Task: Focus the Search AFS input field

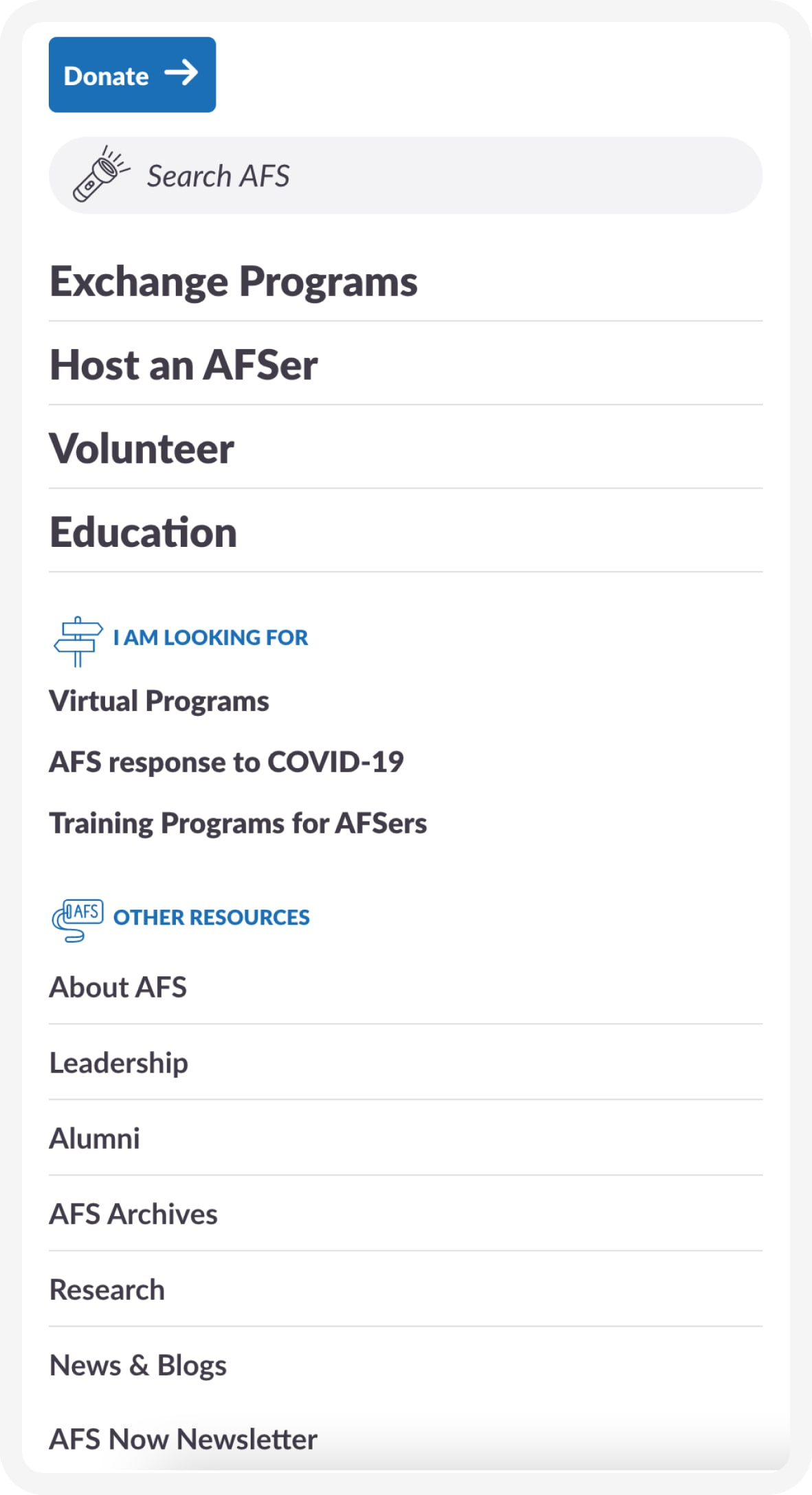Action: click(x=405, y=175)
